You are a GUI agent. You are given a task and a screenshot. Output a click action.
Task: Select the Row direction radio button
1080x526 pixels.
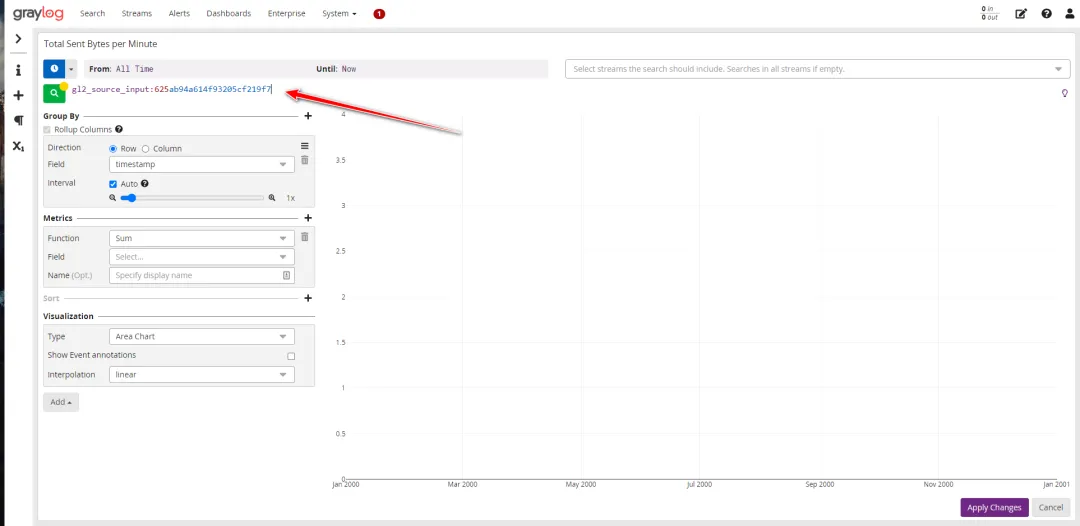113,149
